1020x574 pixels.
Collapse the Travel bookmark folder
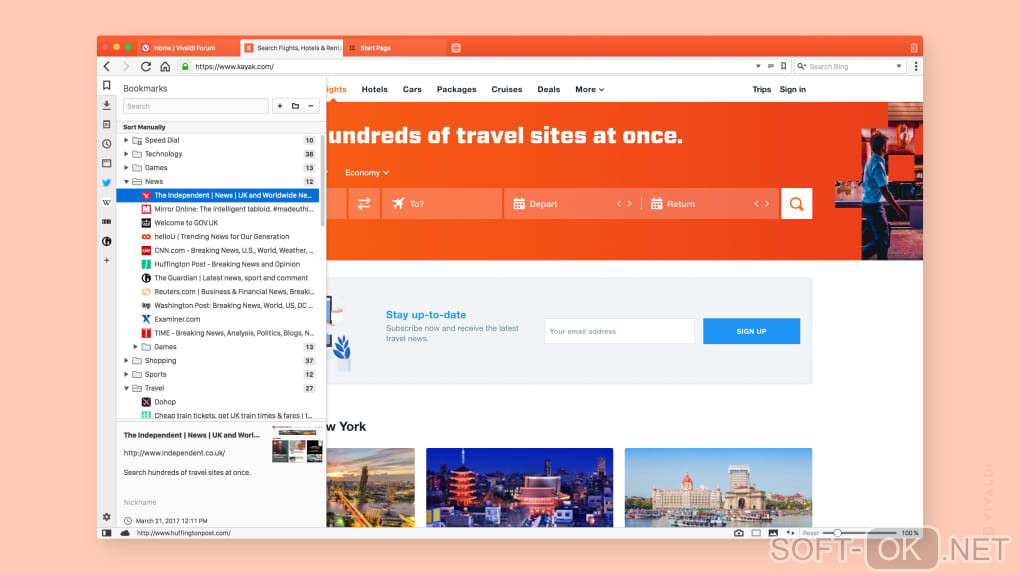(126, 389)
